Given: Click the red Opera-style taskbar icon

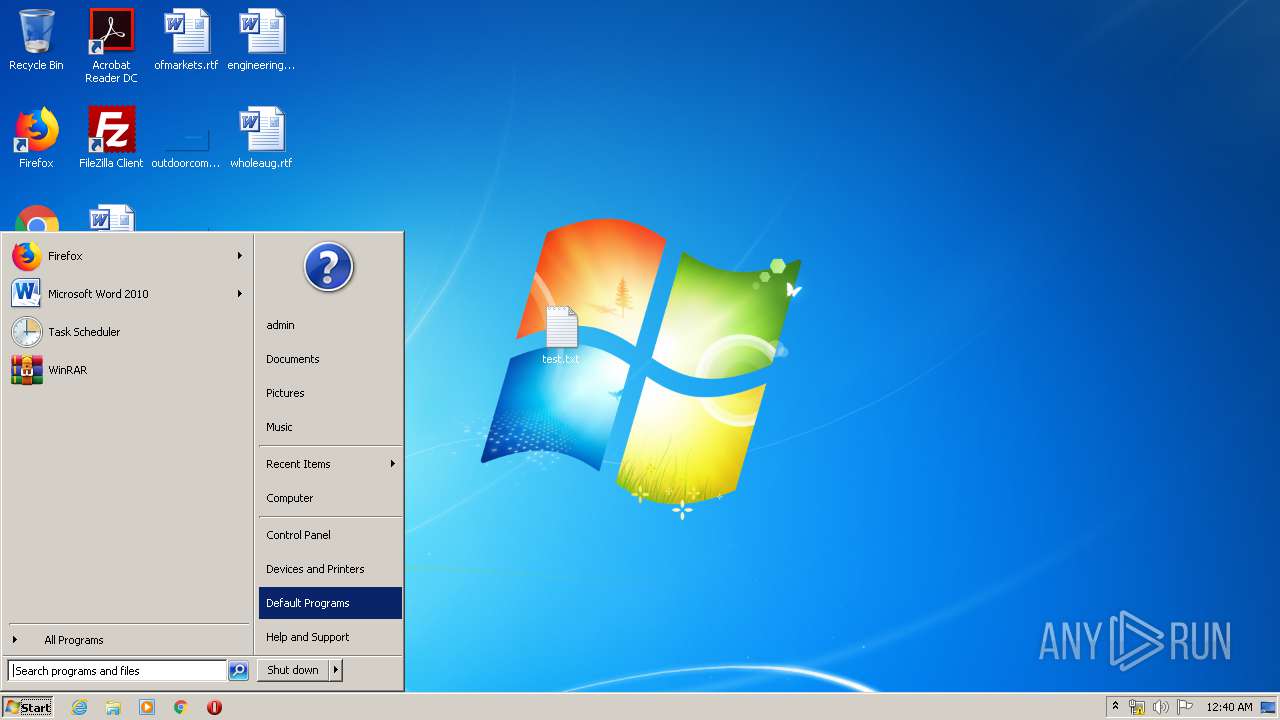Looking at the screenshot, I should pos(214,707).
